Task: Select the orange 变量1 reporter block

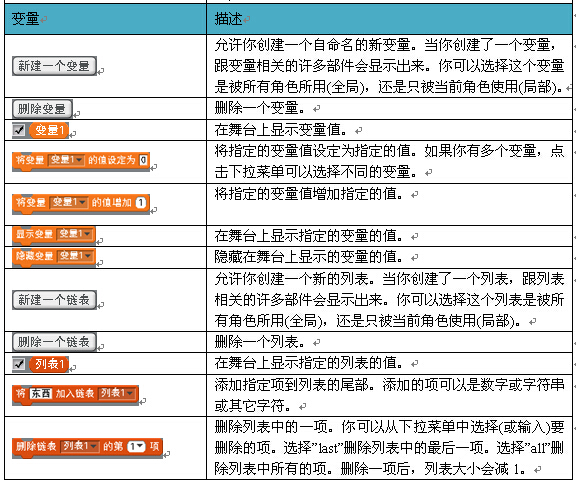Action: coord(49,130)
